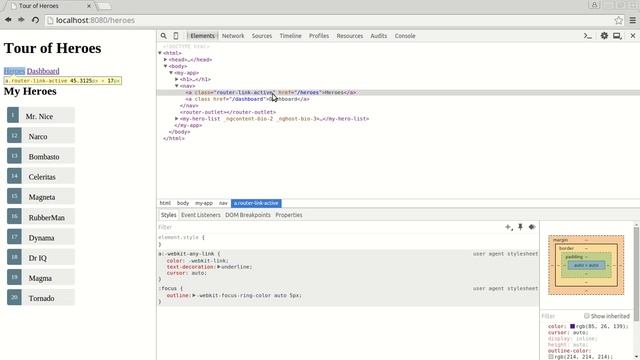The width and height of the screenshot is (640, 360).
Task: Expand the my-hero-list node
Action: click(177, 119)
